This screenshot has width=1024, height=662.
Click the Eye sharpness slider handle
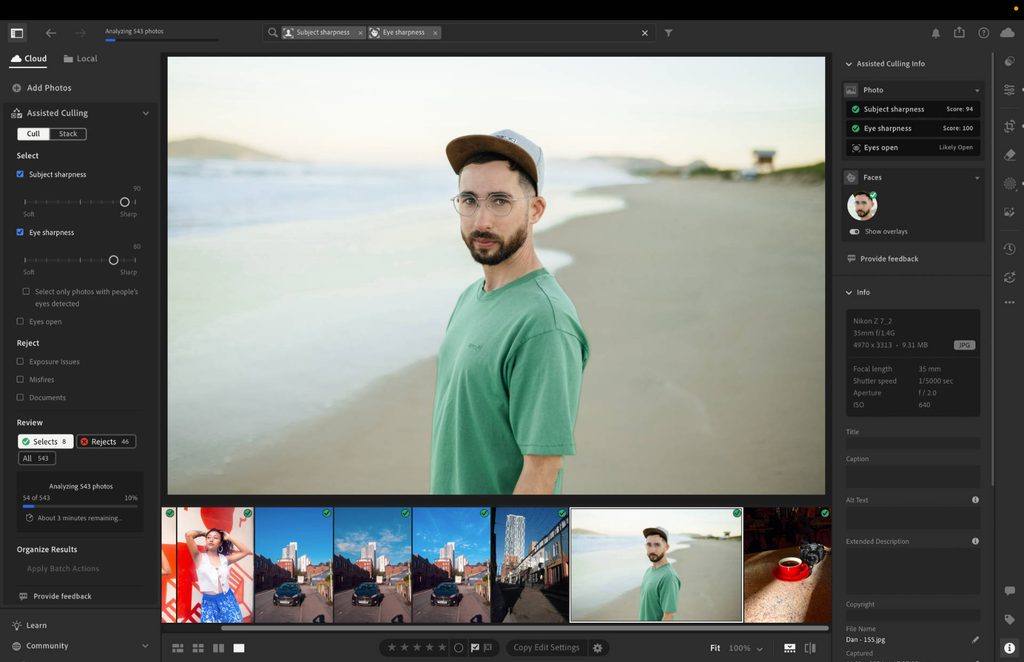pos(114,260)
